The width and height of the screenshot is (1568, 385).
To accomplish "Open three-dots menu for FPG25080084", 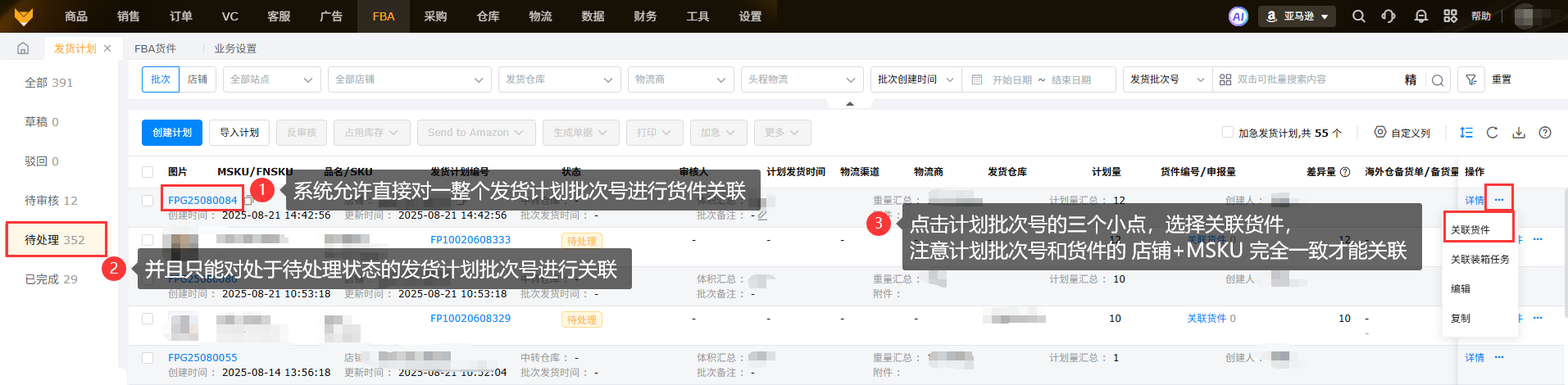I will click(x=1499, y=200).
